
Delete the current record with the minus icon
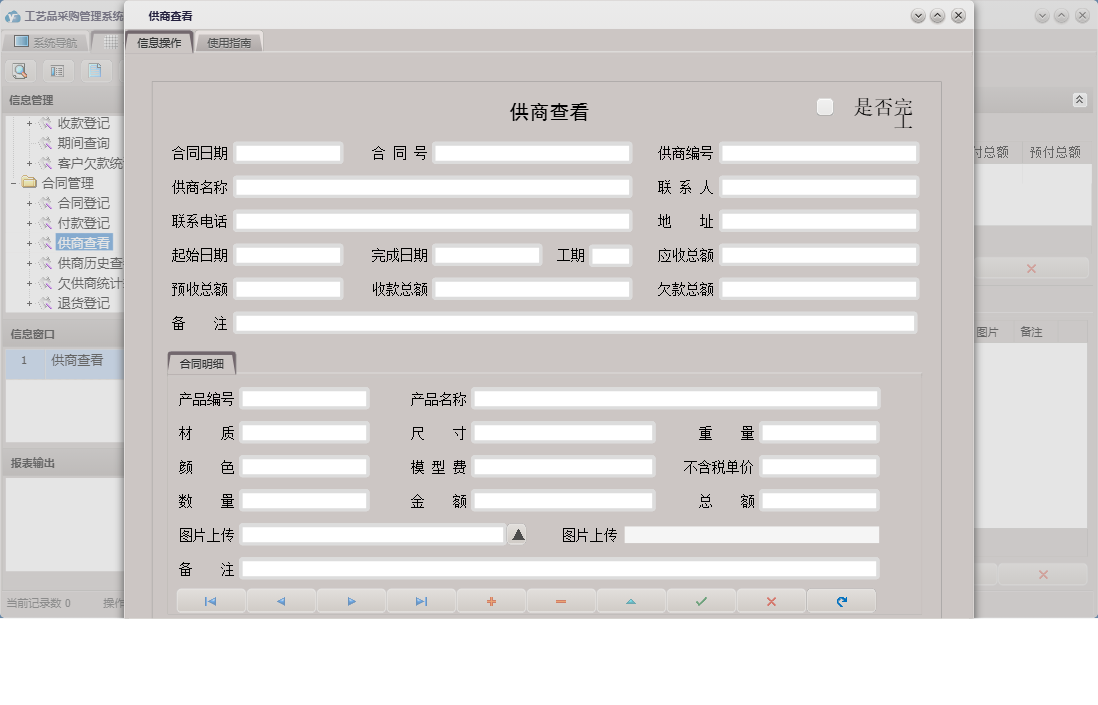point(561,600)
